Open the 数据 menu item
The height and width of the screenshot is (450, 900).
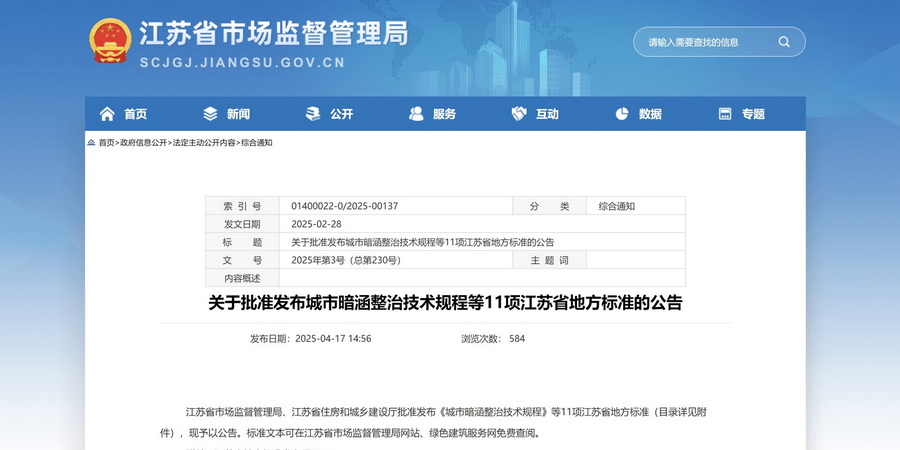[x=650, y=114]
